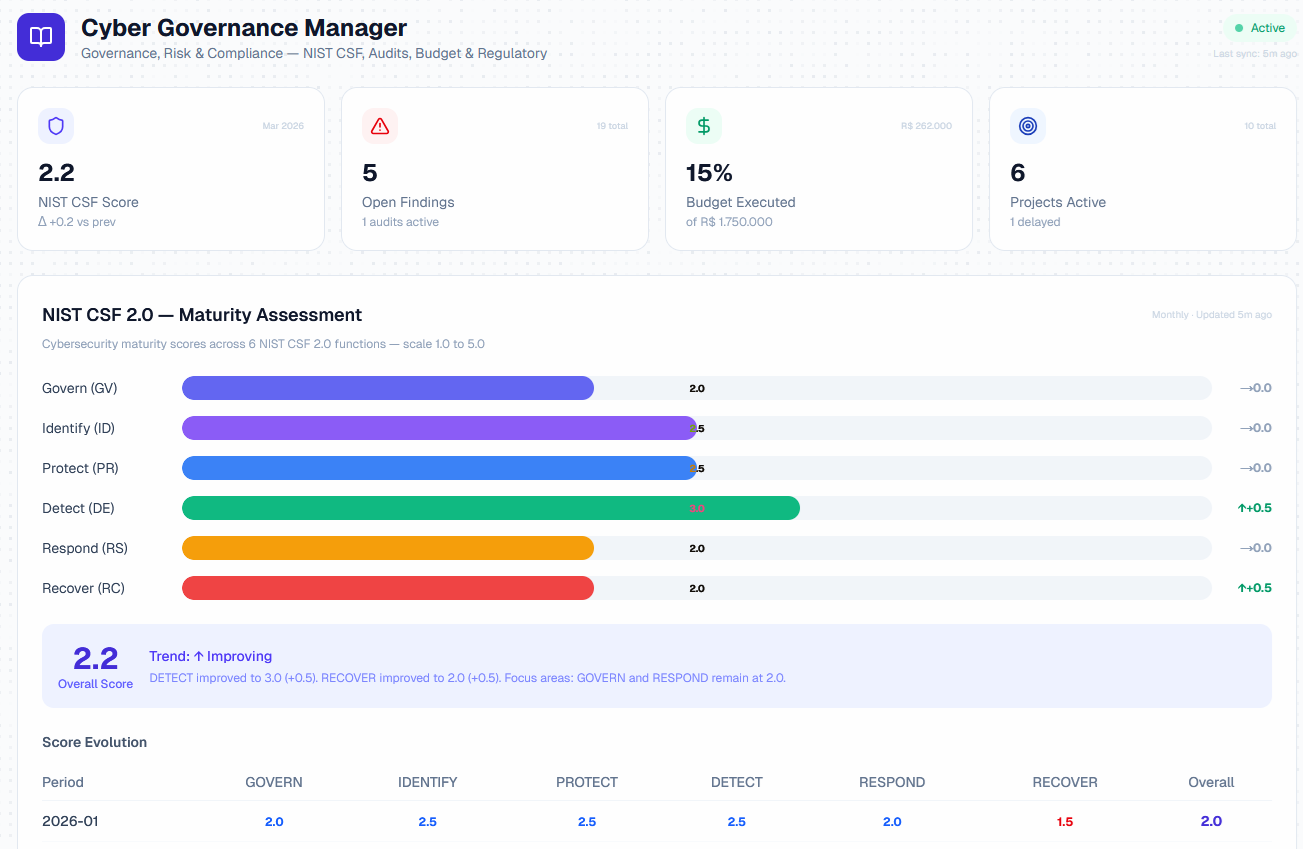Click the Detect (DE) maturity progress bar

[490, 508]
